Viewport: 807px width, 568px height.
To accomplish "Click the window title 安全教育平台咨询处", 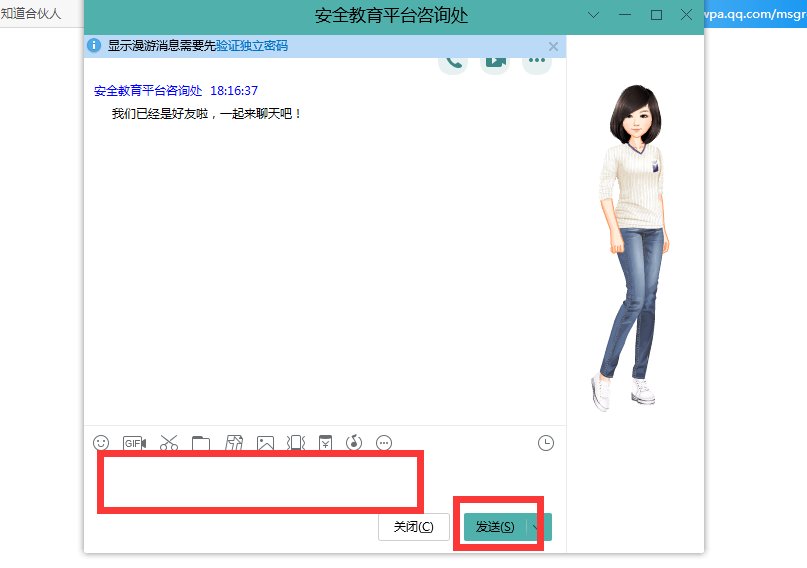I will [x=392, y=15].
